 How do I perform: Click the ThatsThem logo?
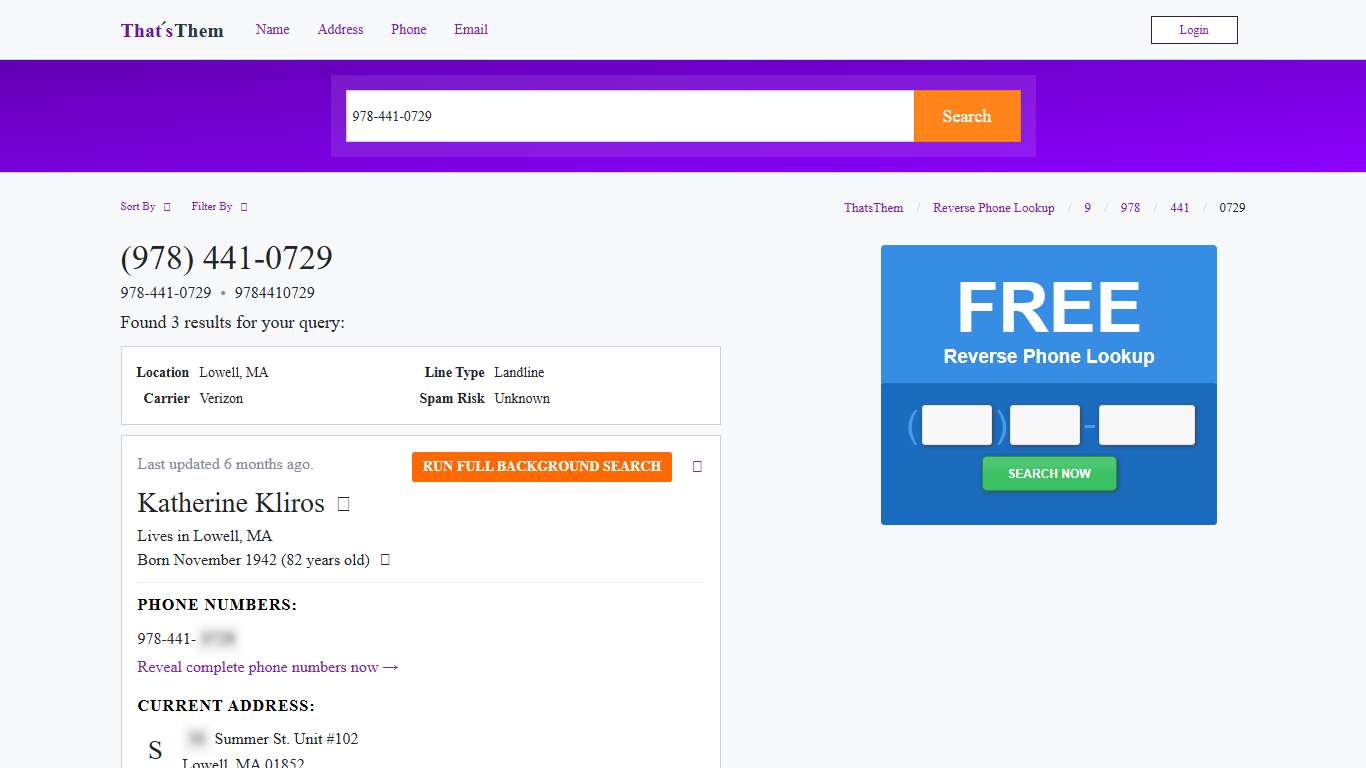172,30
